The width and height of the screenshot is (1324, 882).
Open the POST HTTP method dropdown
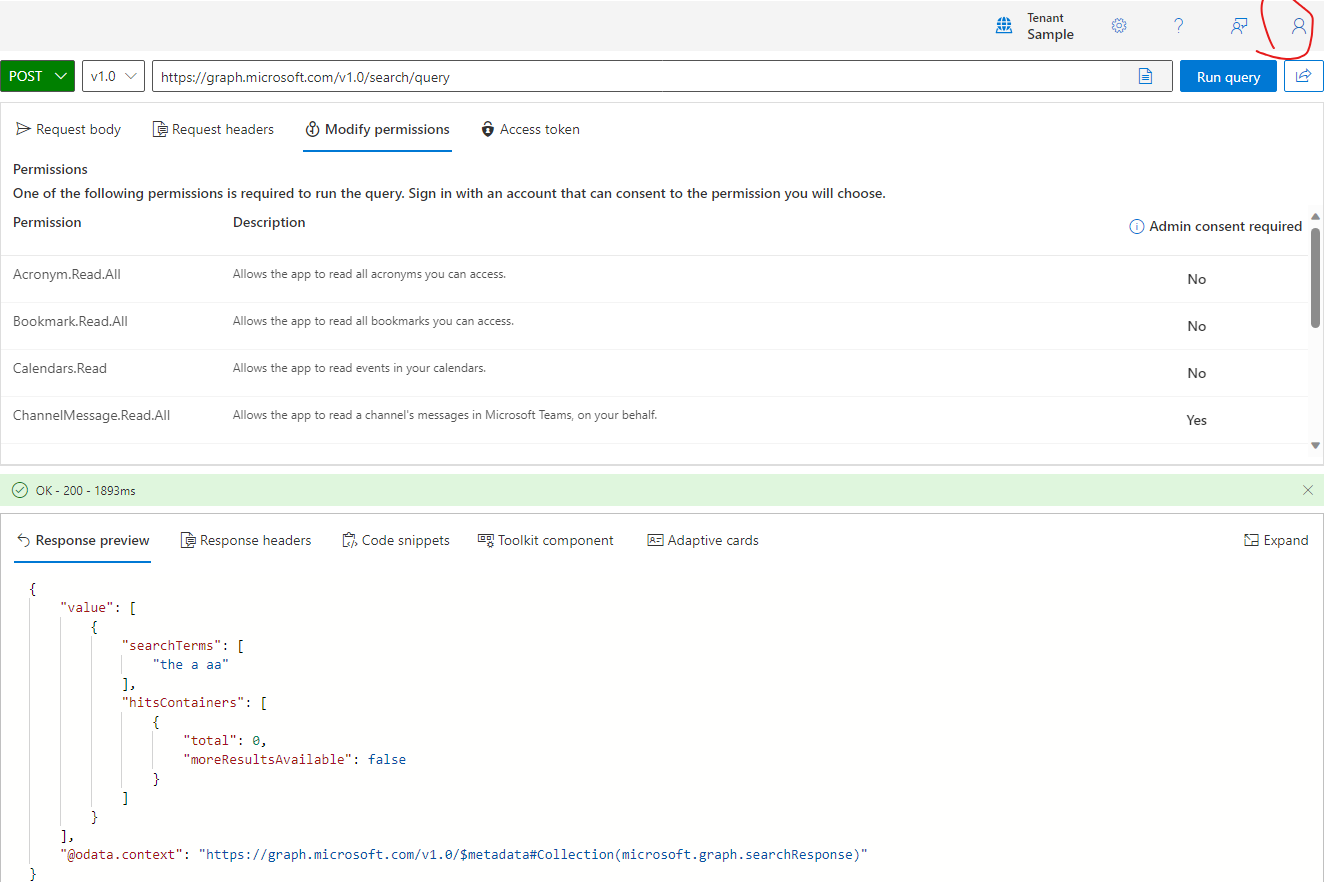pyautogui.click(x=37, y=75)
